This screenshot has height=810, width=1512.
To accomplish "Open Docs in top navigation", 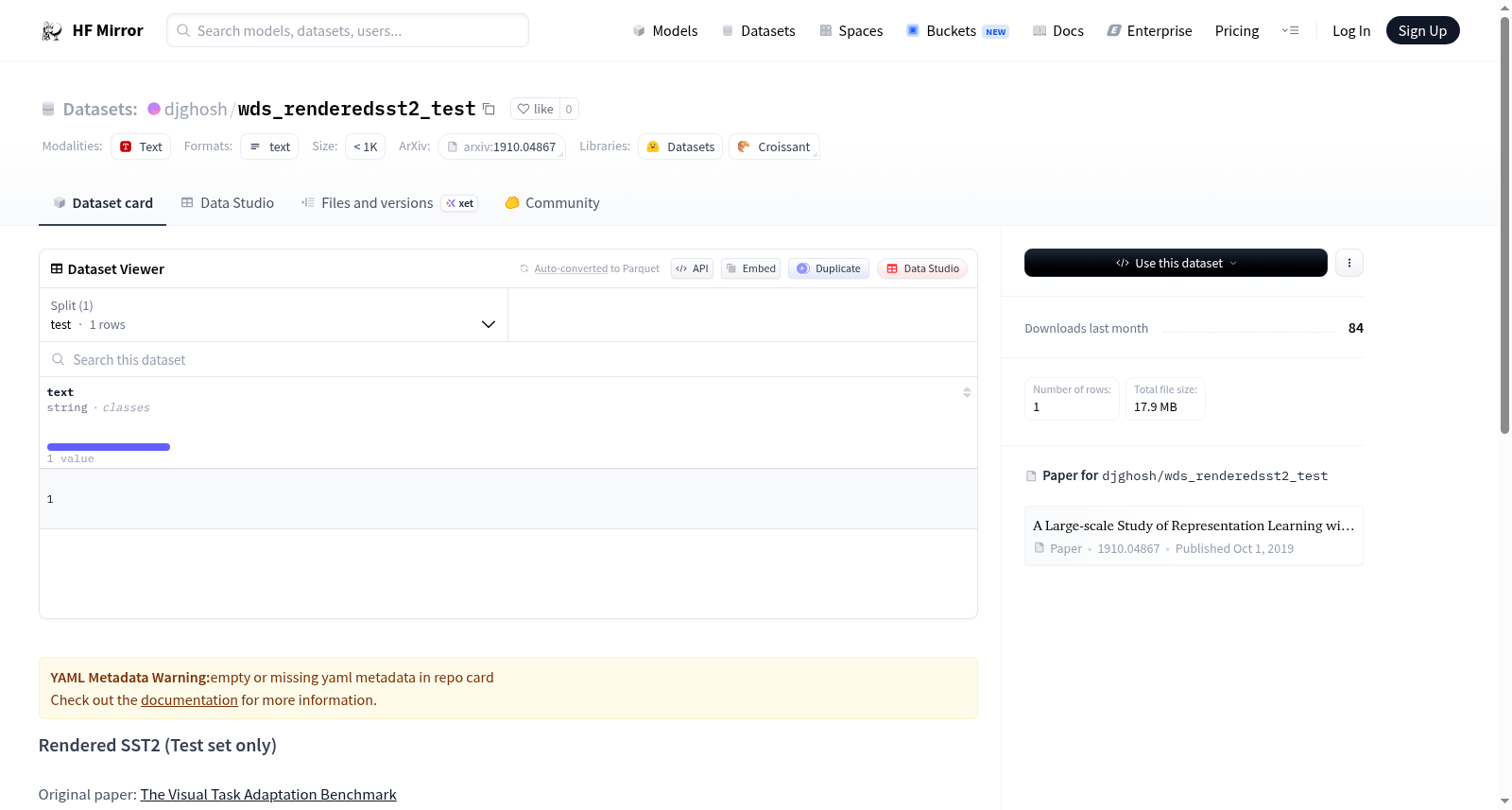I will [1058, 30].
